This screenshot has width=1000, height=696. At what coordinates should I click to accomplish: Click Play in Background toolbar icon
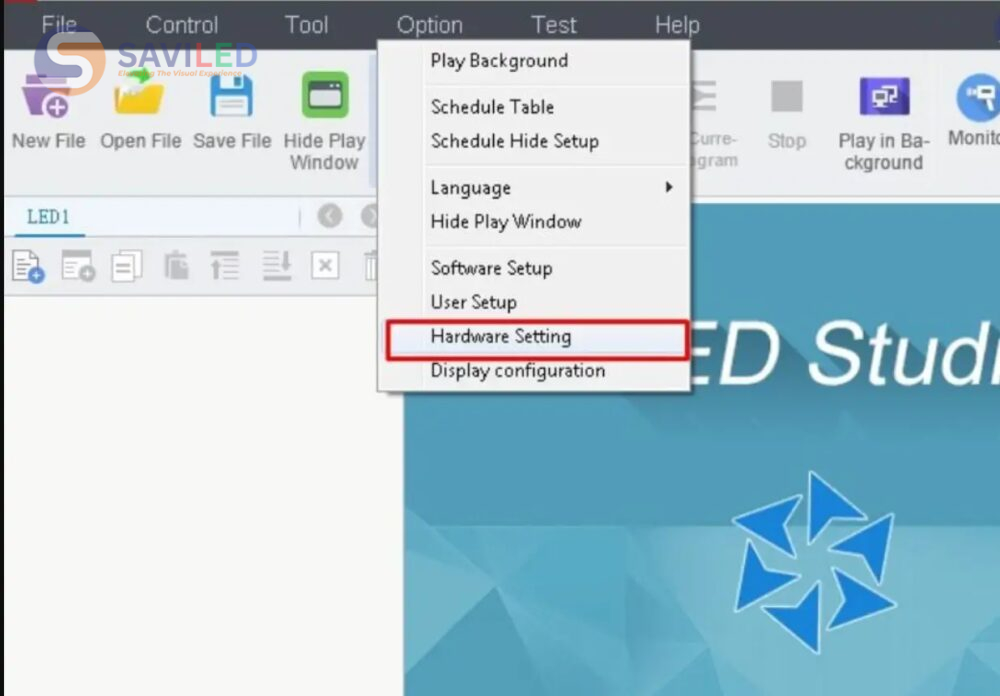pos(883,98)
